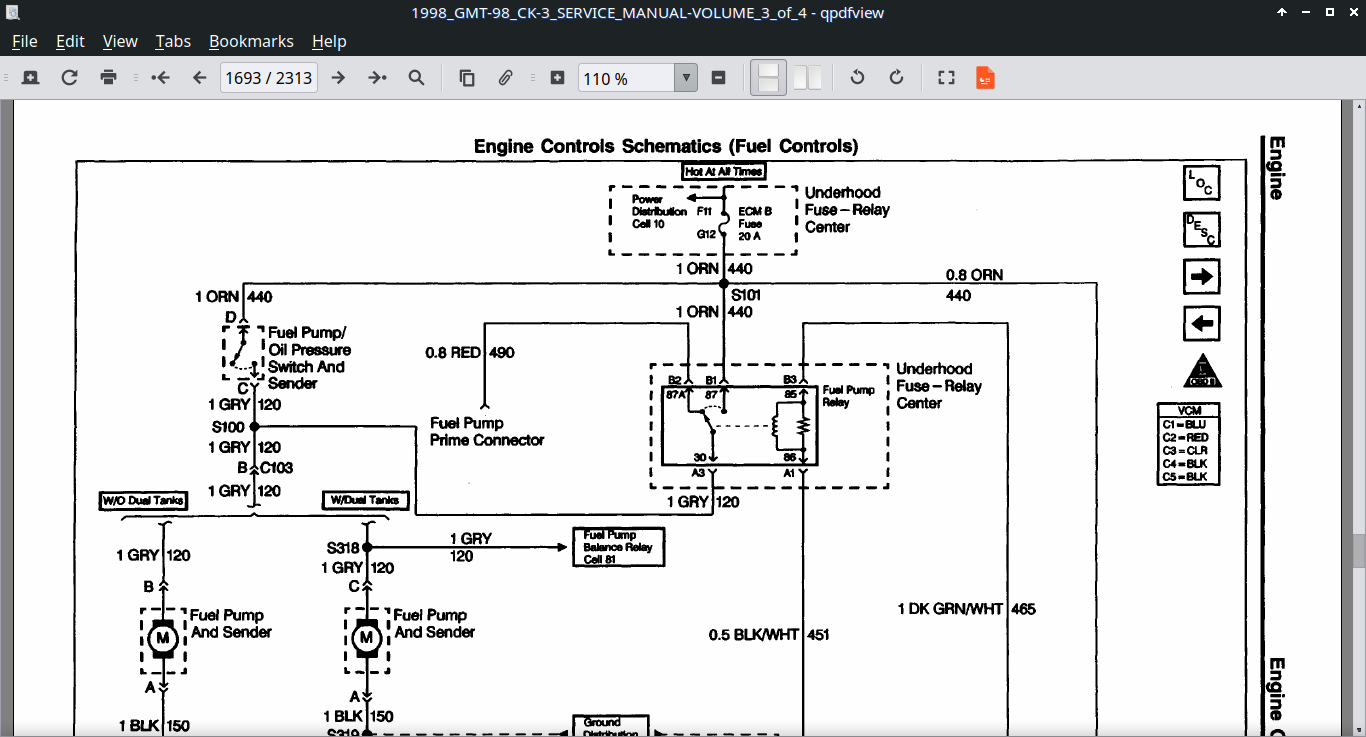Click the S318 splice label

click(x=343, y=548)
